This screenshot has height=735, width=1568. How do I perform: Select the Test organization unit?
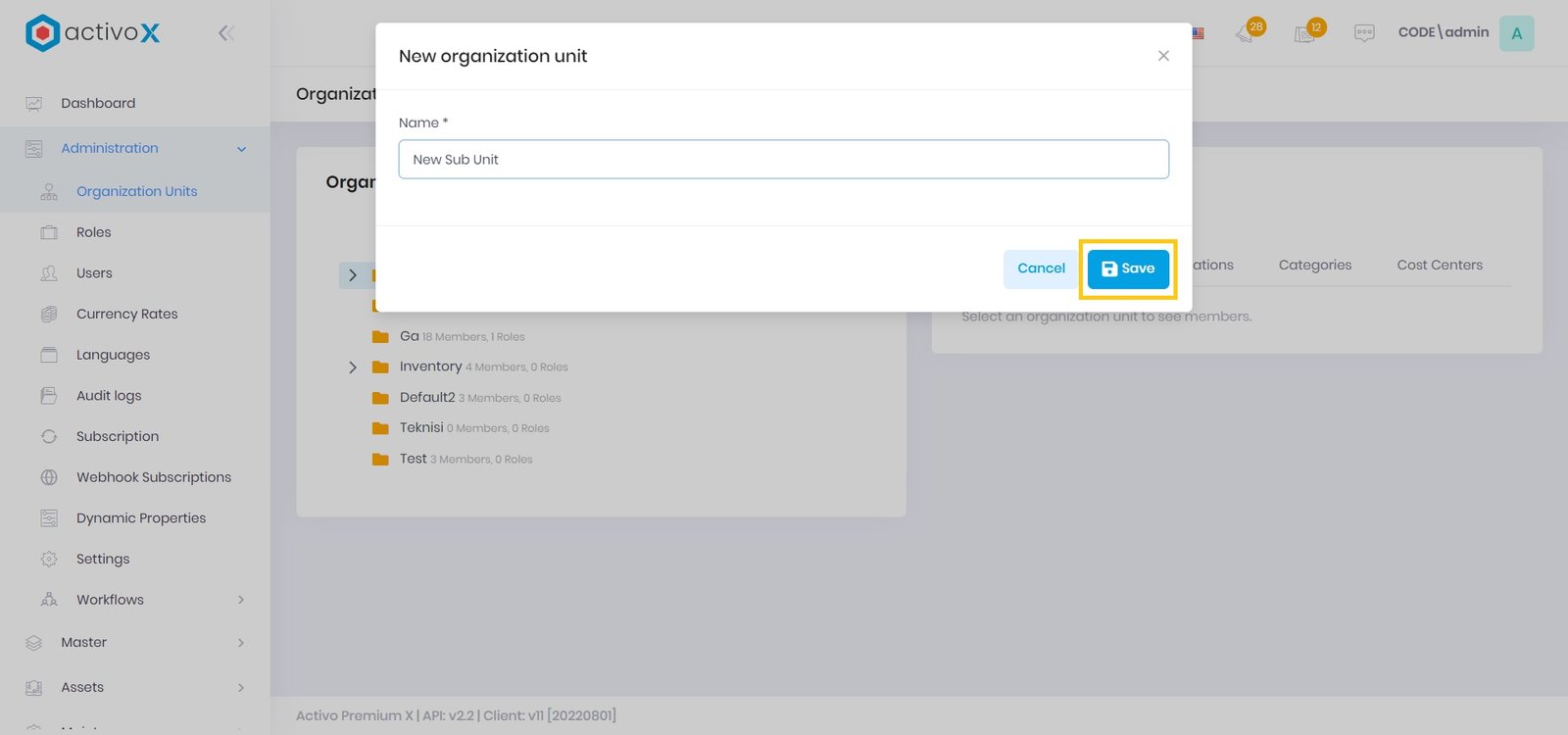click(x=413, y=459)
